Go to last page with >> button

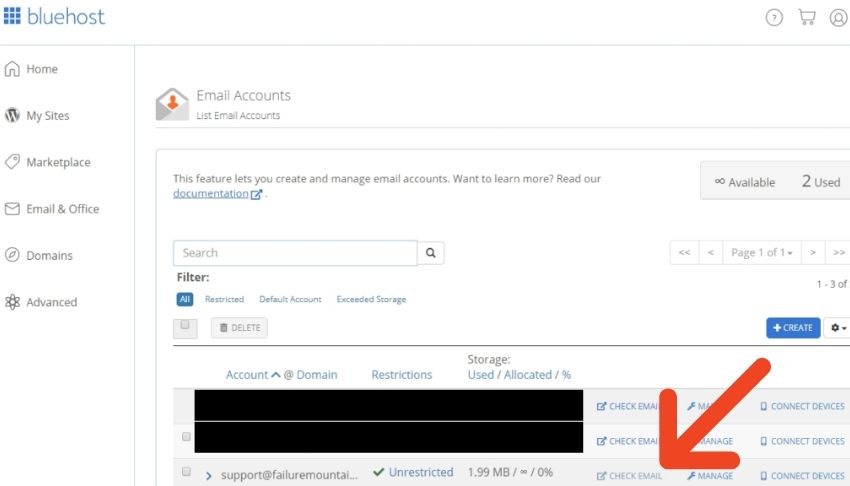click(x=838, y=252)
